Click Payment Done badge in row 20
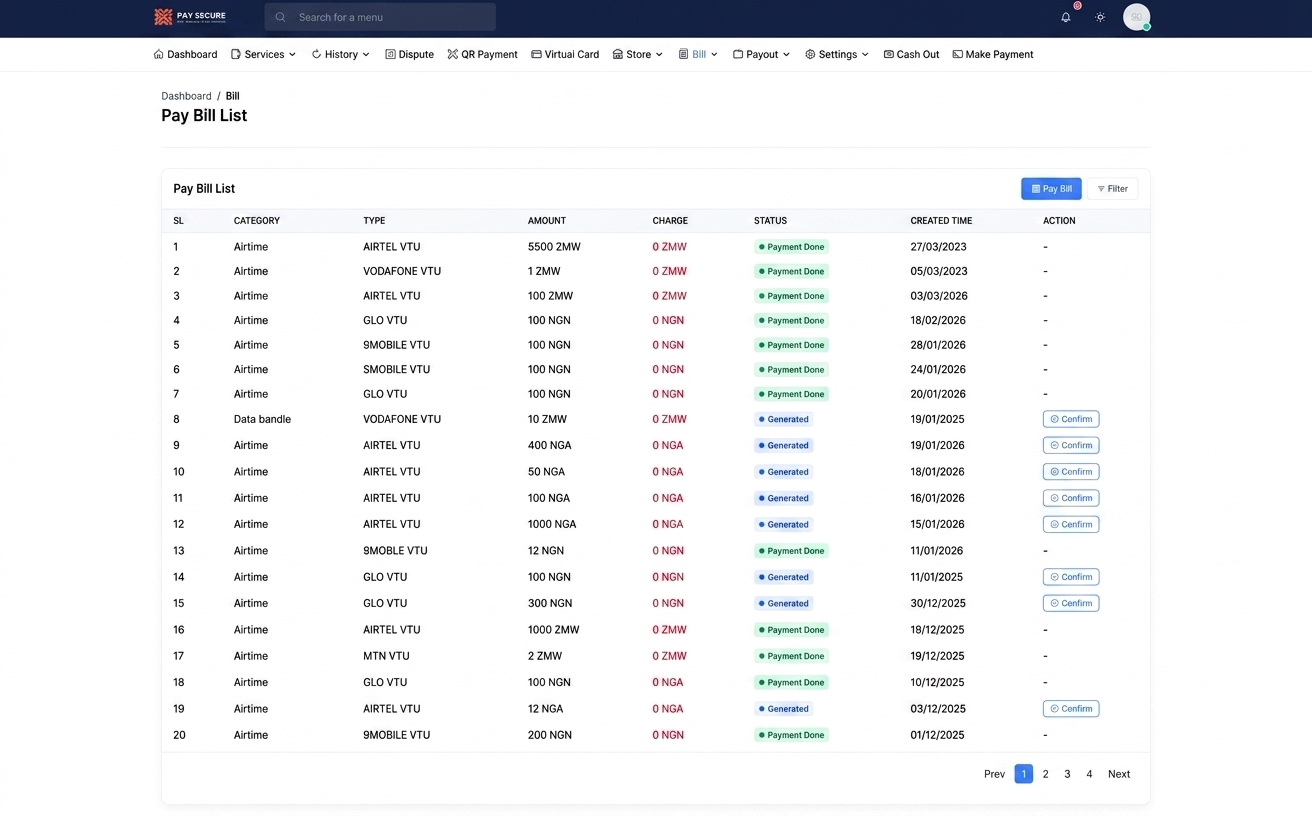This screenshot has height=816, width=1312. click(791, 735)
